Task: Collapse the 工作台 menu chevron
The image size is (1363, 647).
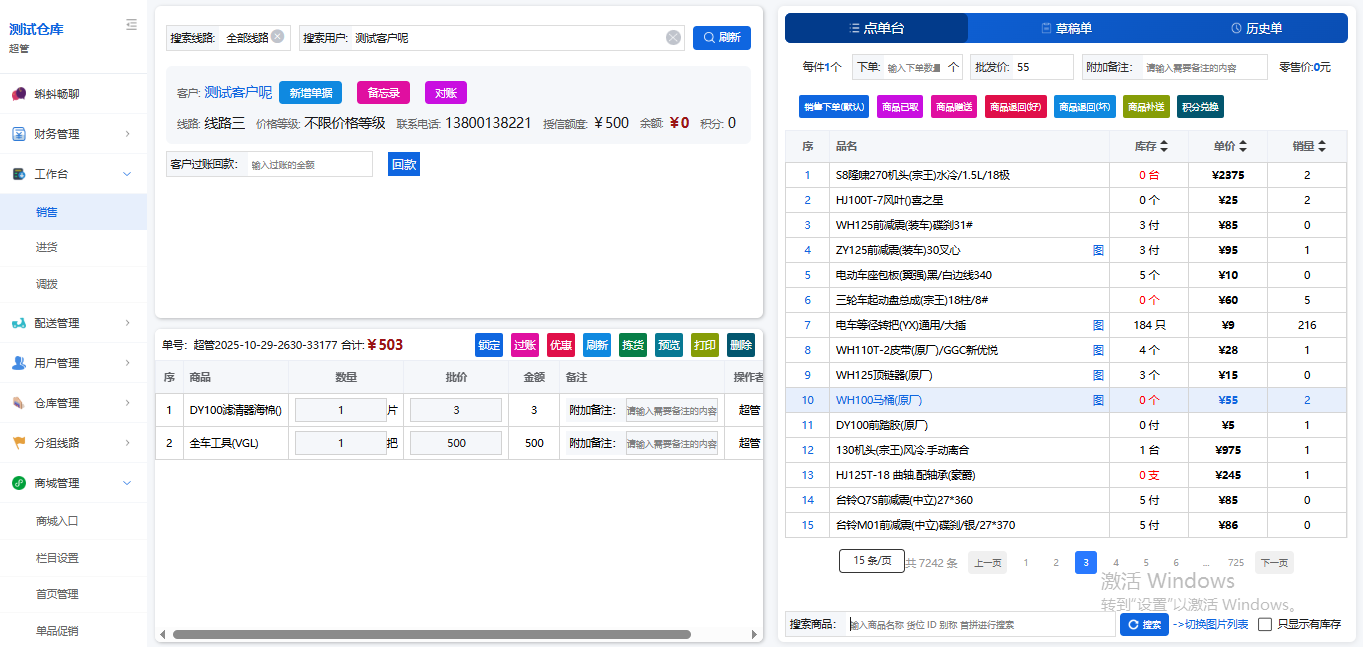Action: pos(127,174)
